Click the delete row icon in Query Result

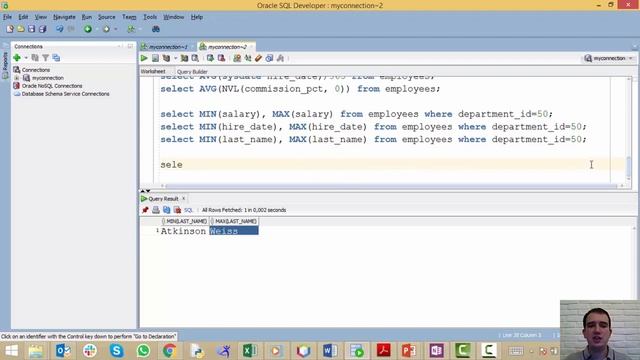177,210
